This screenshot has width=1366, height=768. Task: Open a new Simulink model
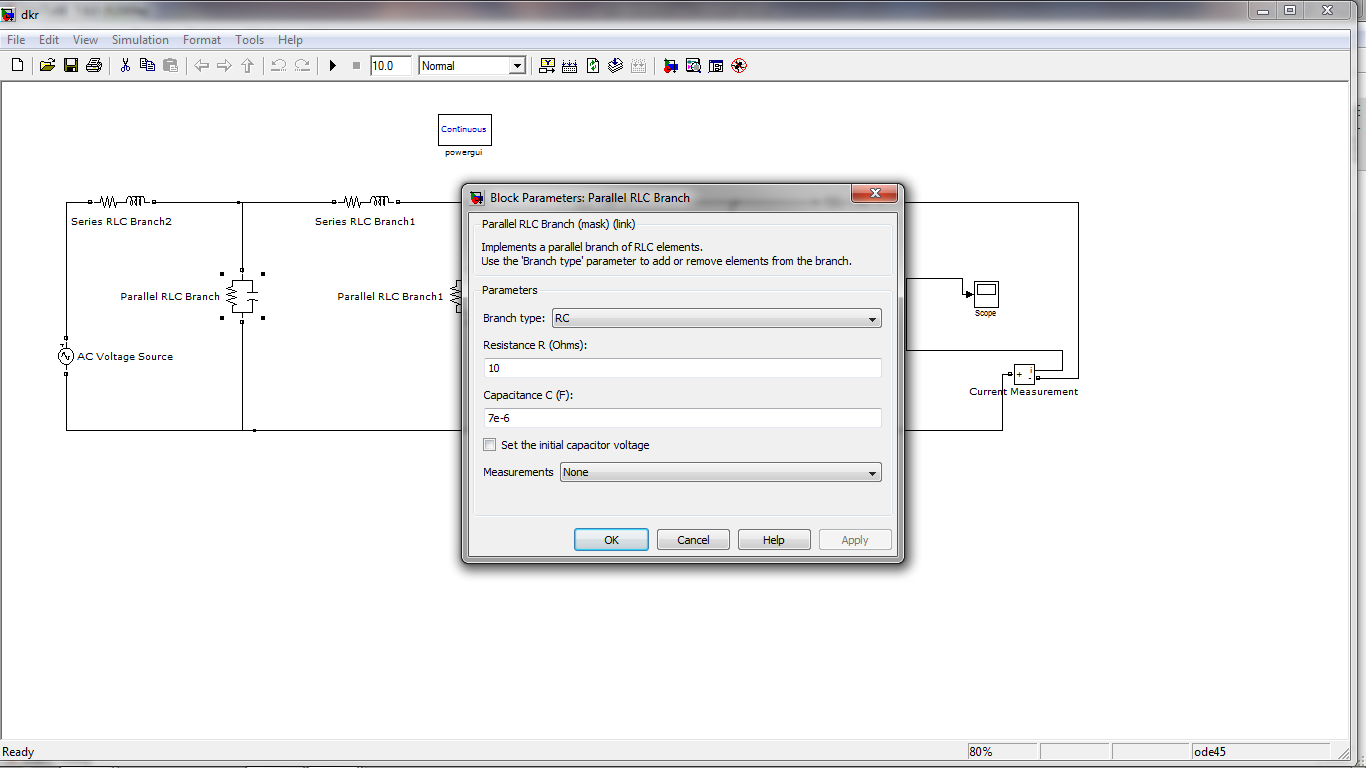click(x=16, y=65)
